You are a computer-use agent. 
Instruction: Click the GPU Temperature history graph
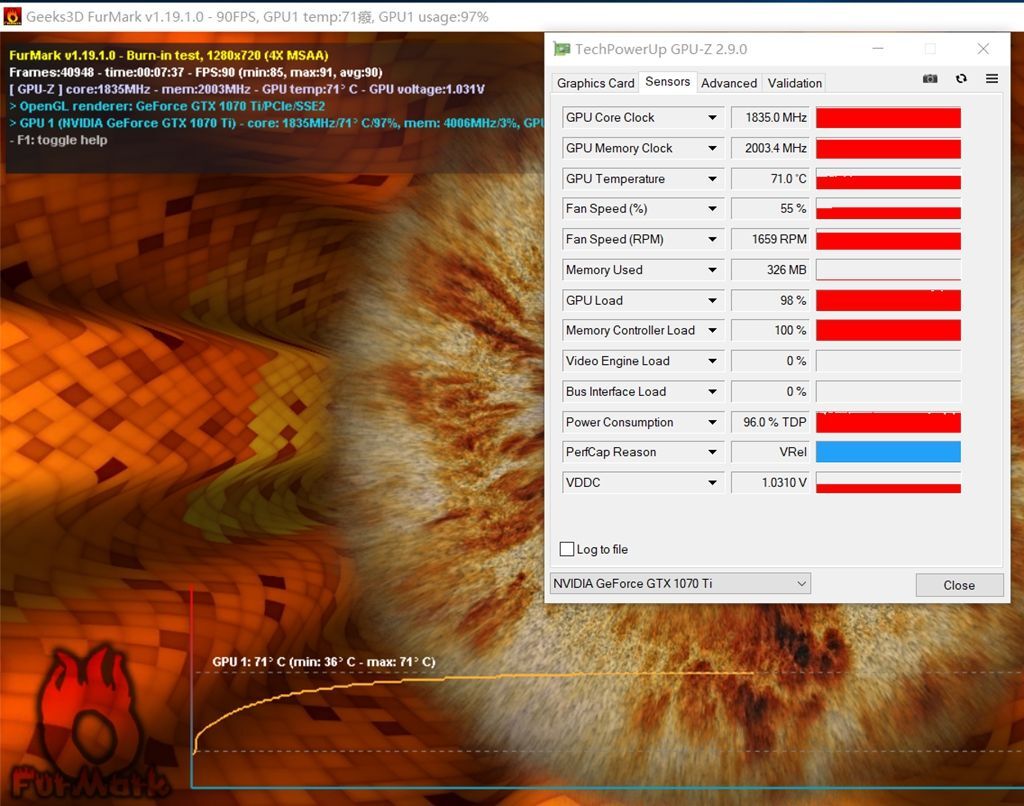(x=888, y=179)
